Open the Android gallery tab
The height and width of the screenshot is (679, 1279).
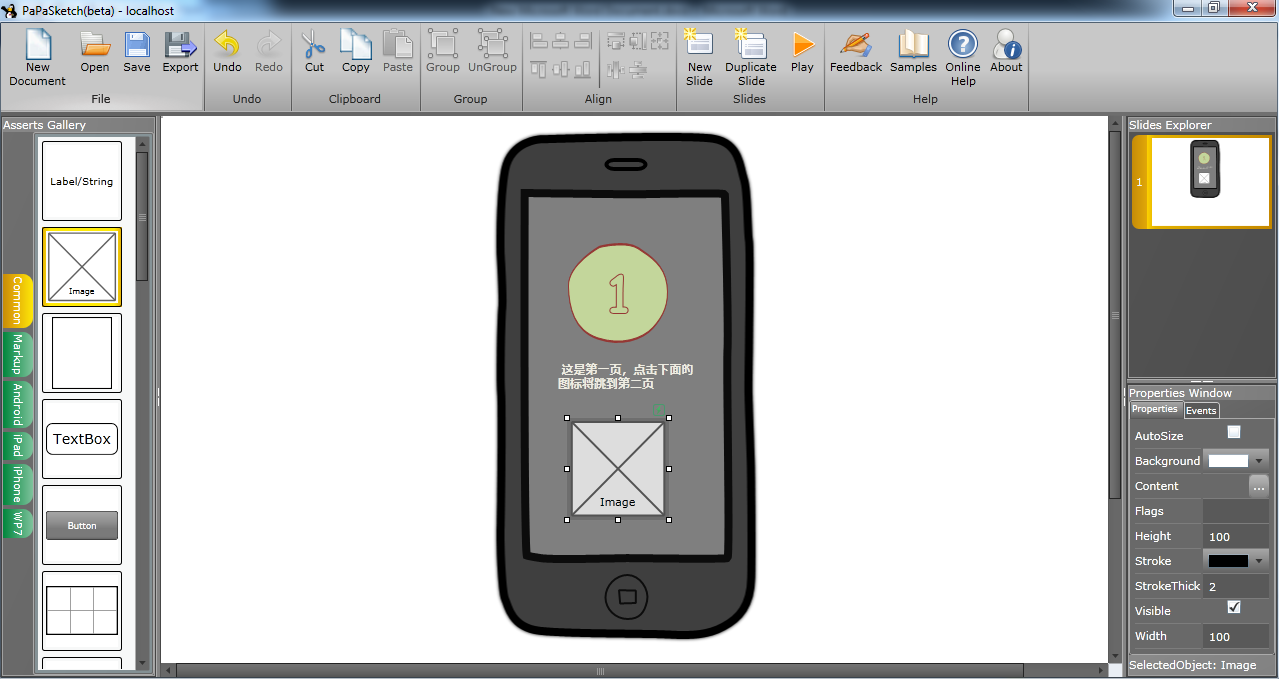[x=17, y=404]
